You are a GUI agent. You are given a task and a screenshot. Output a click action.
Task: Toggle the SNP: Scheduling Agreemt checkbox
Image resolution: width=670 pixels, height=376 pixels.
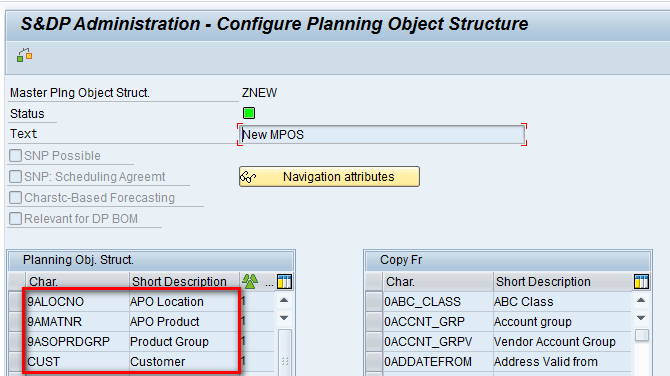(15, 176)
